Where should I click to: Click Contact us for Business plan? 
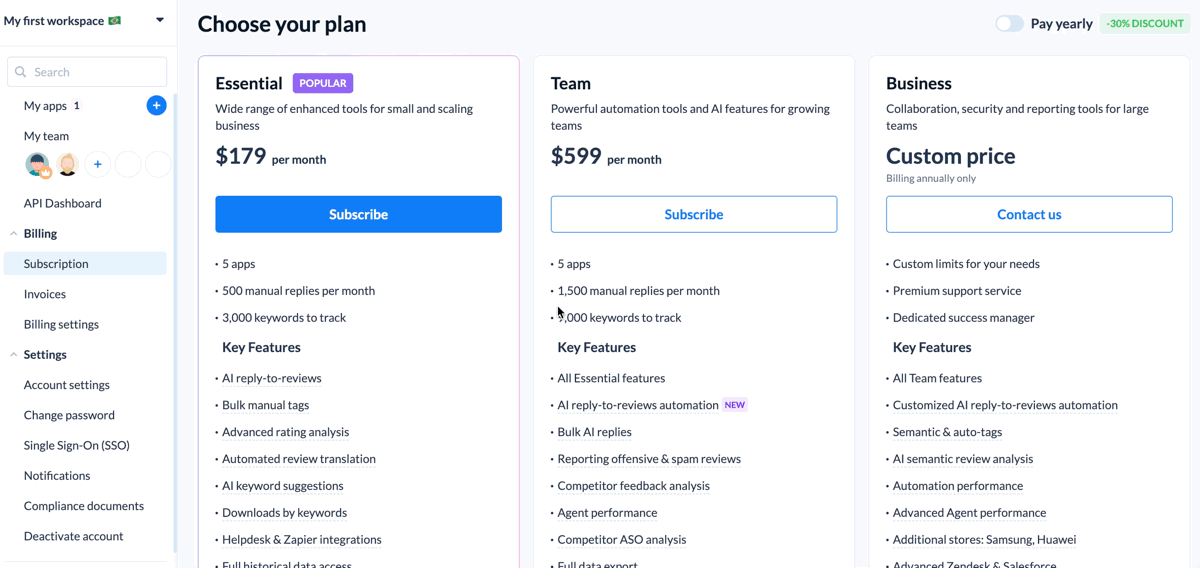coord(1029,214)
